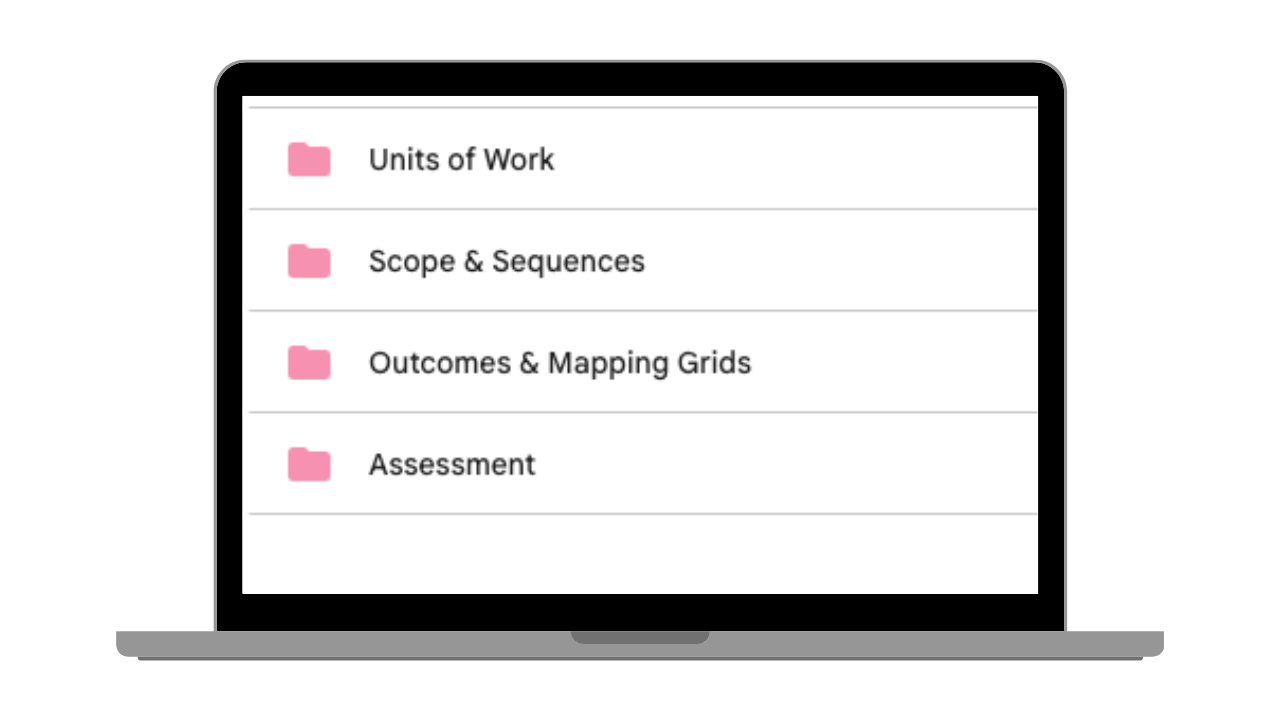Screen dimensions: 1280x720
Task: Click the word Sequences in second row
Action: coord(568,261)
